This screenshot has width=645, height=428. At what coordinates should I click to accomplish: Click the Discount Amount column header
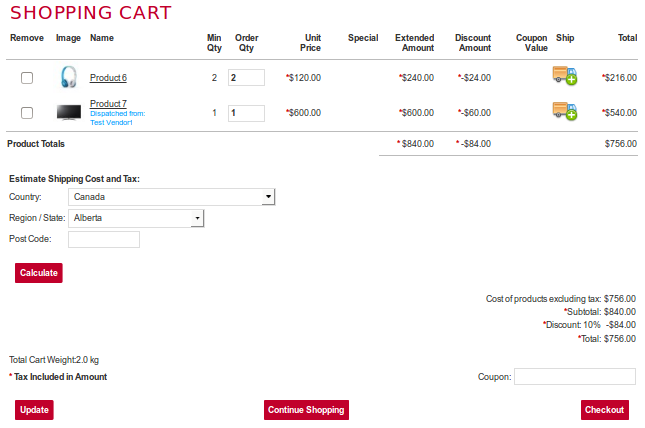point(473,43)
